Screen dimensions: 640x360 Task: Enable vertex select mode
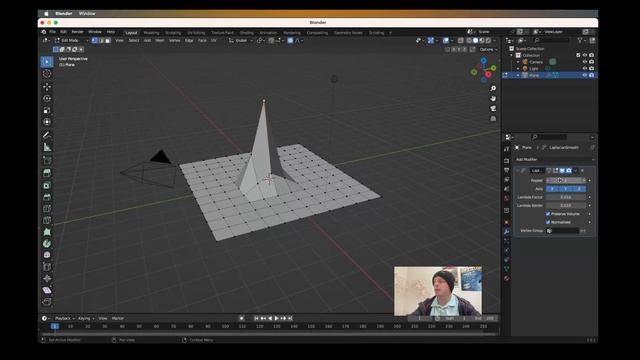(x=95, y=40)
